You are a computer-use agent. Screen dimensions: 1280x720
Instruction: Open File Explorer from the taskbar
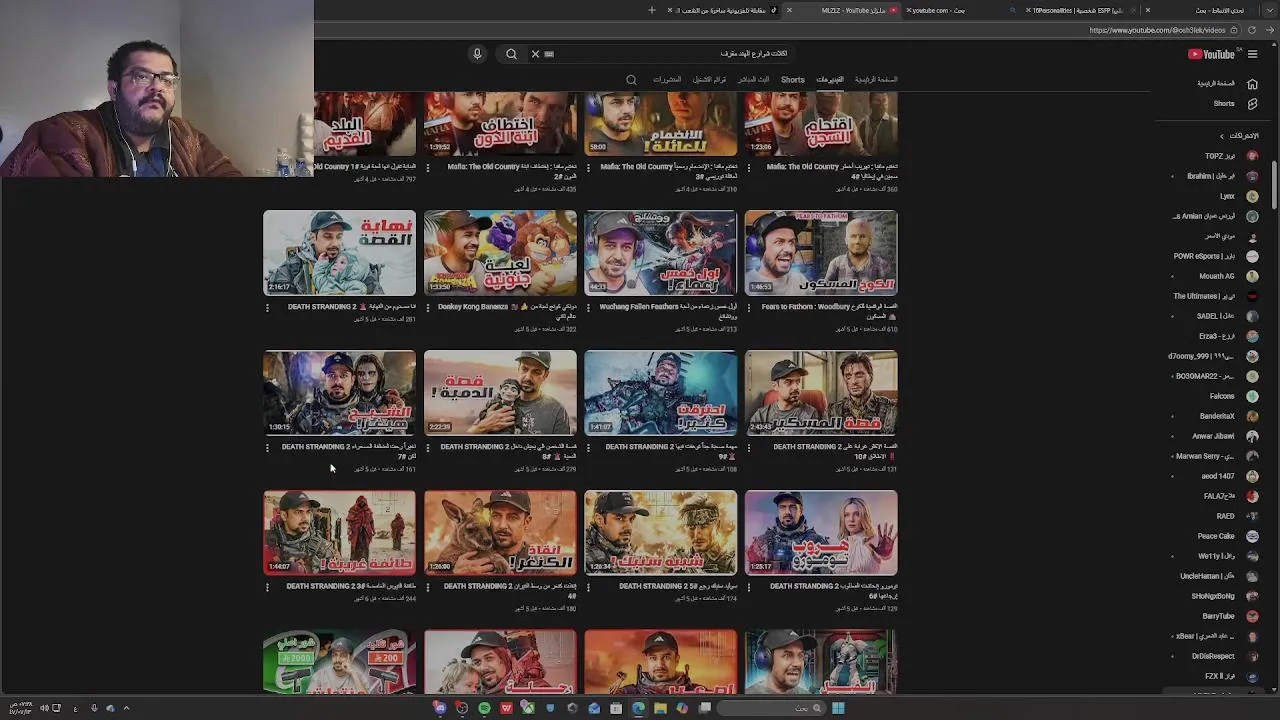pos(660,708)
